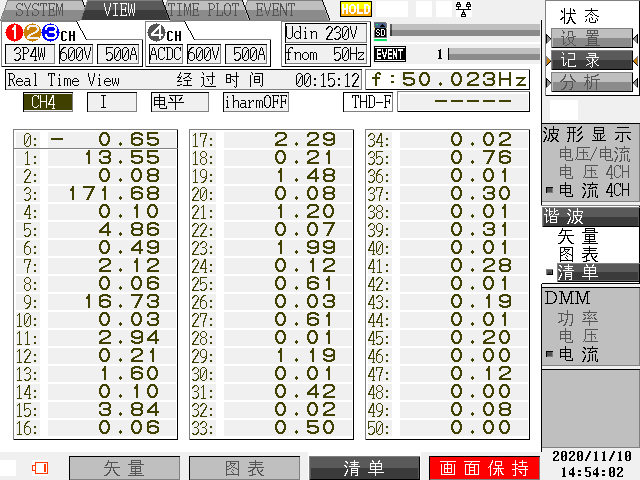Switch to the SYSTEM tab

coord(38,10)
